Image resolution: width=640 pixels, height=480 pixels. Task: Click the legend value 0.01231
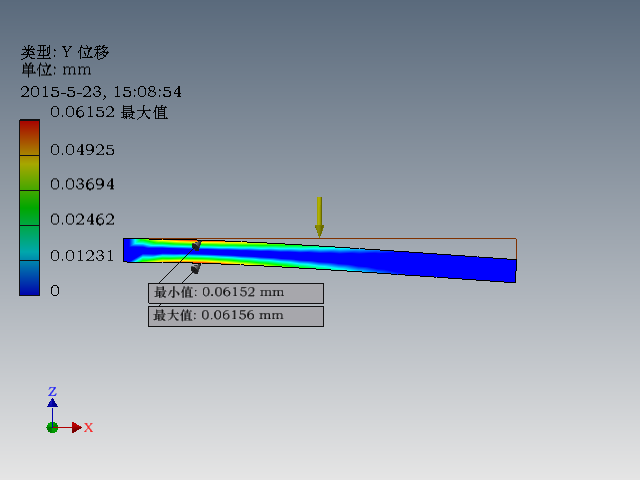click(82, 256)
